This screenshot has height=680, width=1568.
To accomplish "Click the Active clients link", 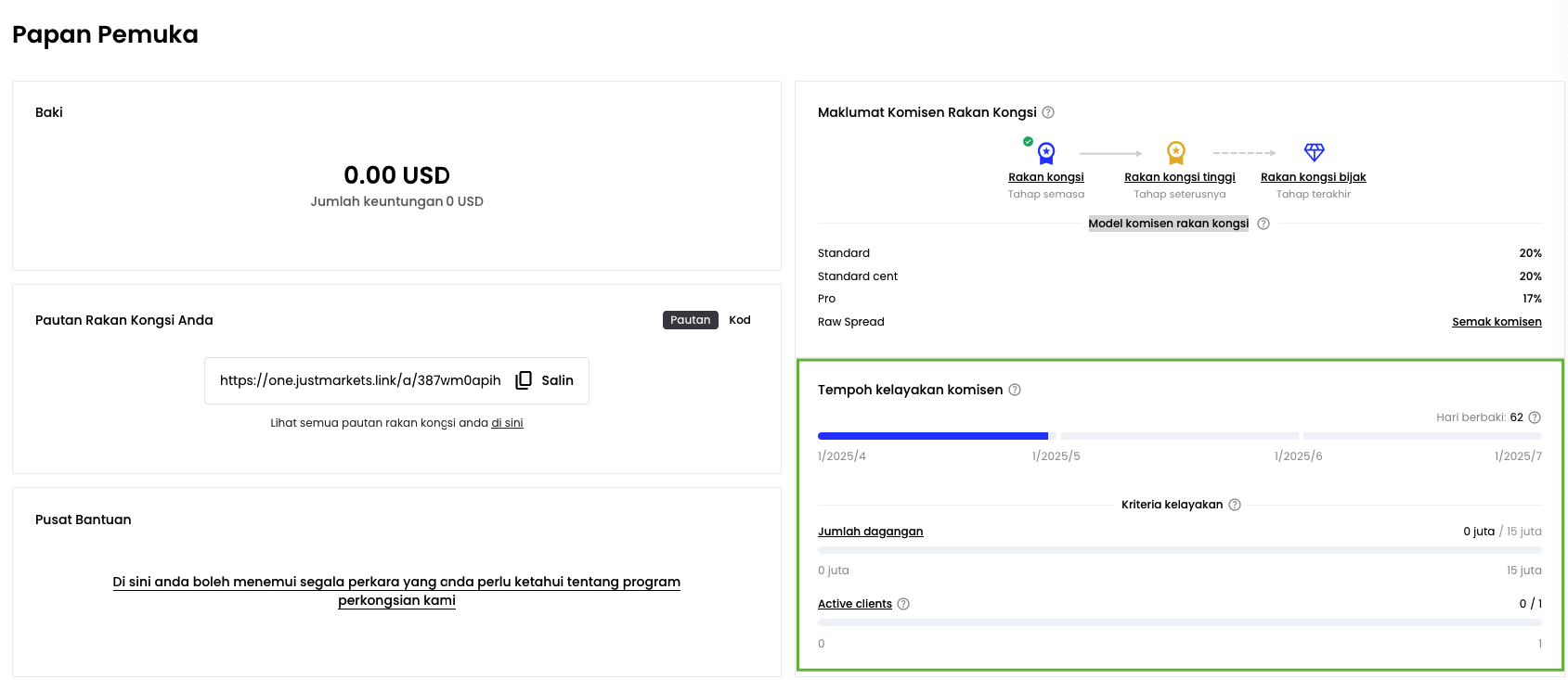I will tap(854, 604).
